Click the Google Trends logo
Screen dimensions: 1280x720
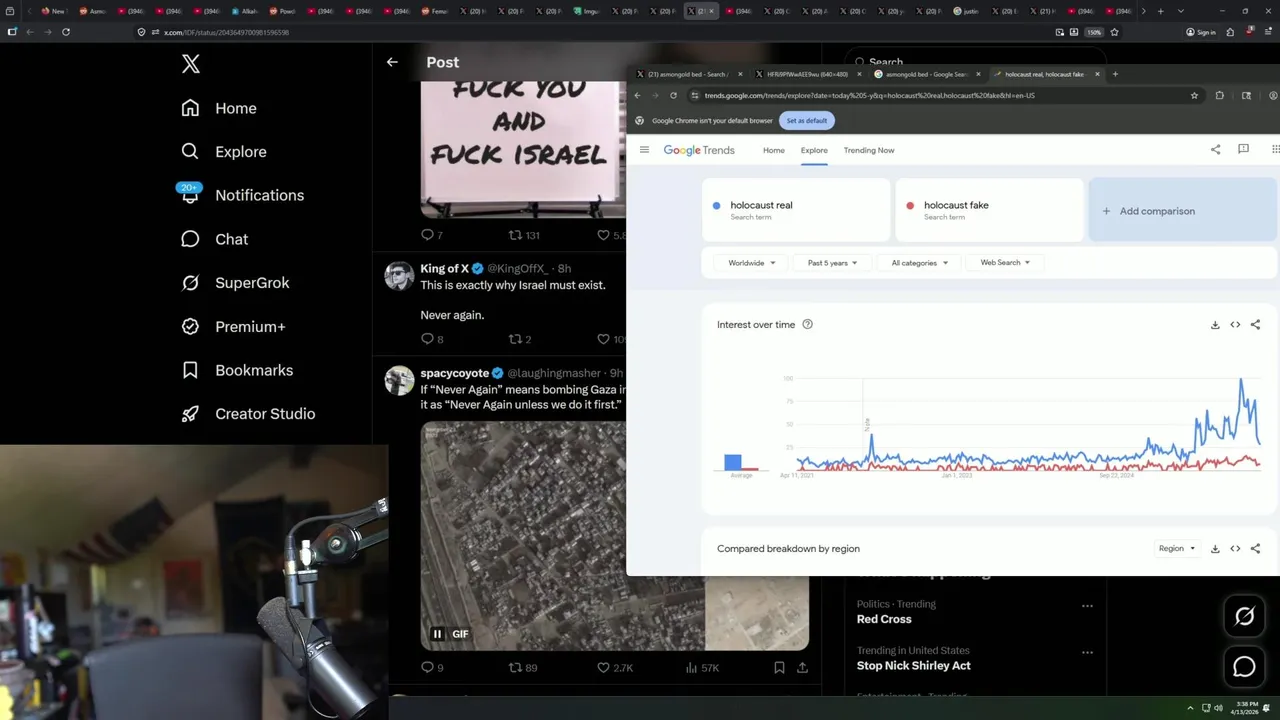click(699, 150)
